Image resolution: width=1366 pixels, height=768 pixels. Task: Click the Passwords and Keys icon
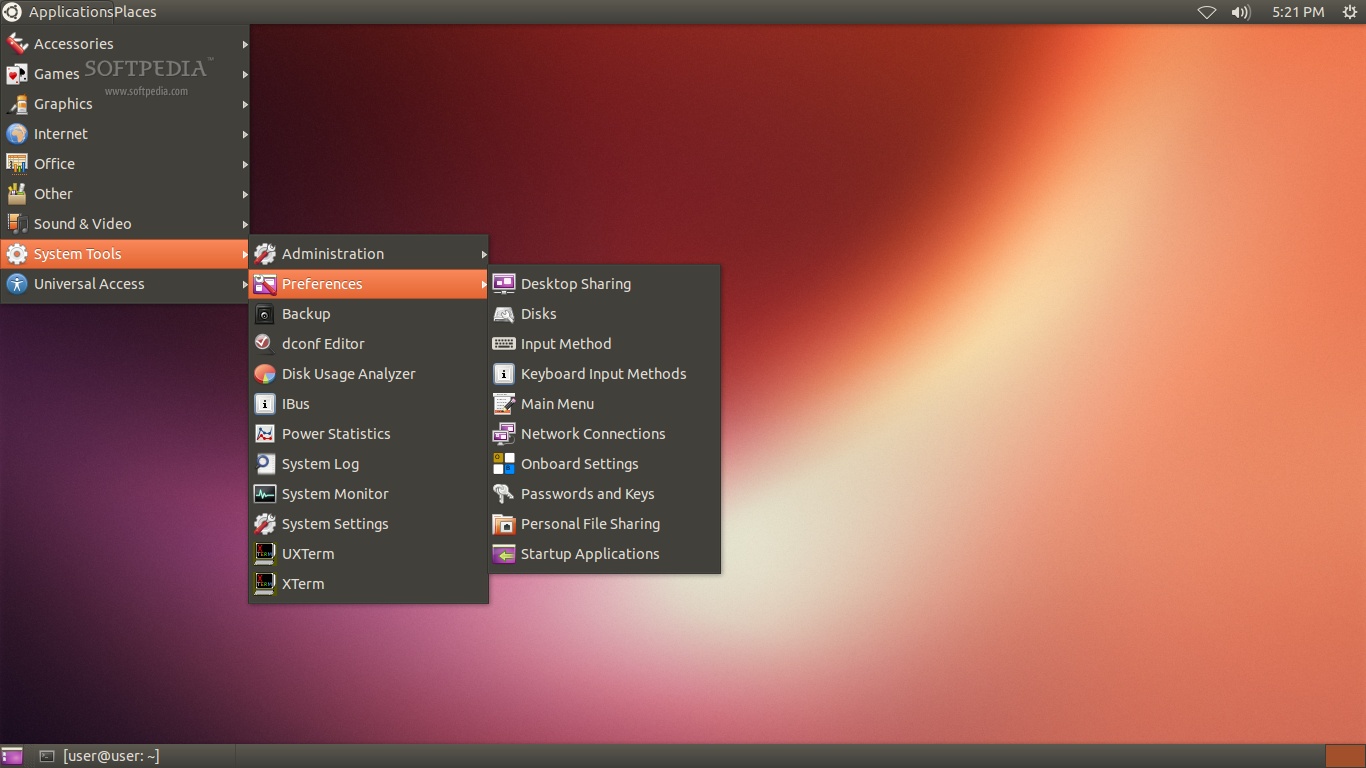point(504,494)
